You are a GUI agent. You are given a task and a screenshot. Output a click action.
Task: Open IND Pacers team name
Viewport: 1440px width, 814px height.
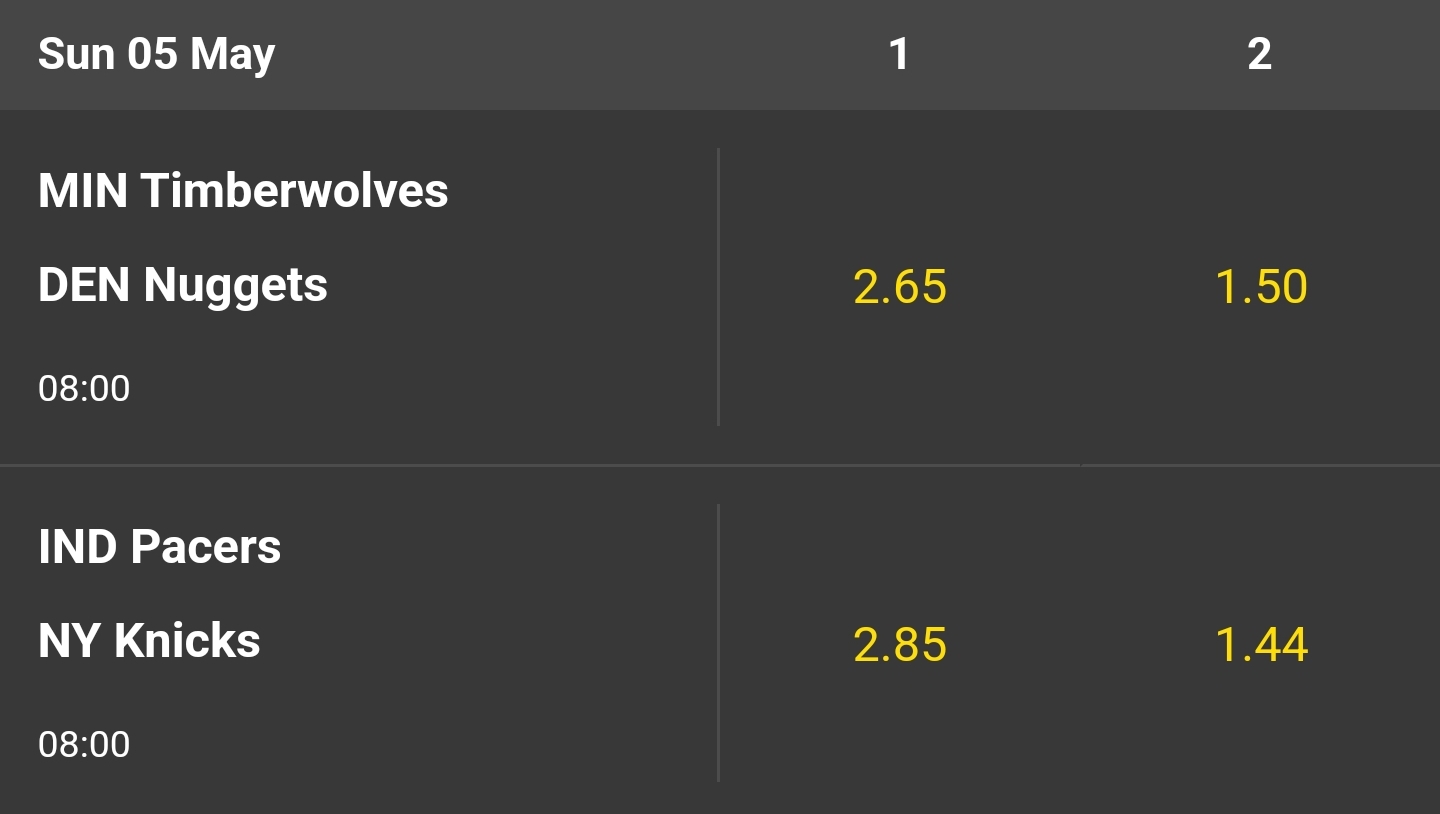point(160,547)
